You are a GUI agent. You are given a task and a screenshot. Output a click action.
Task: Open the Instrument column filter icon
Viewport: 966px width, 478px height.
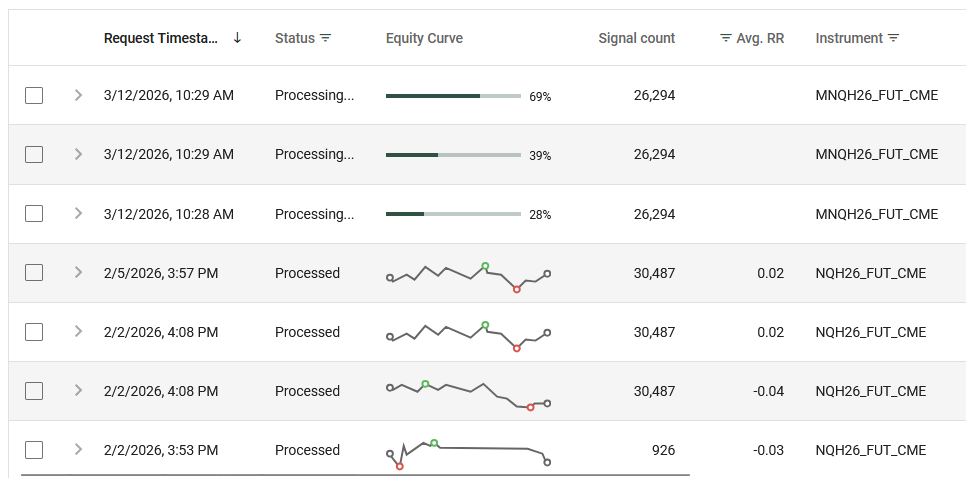(893, 38)
